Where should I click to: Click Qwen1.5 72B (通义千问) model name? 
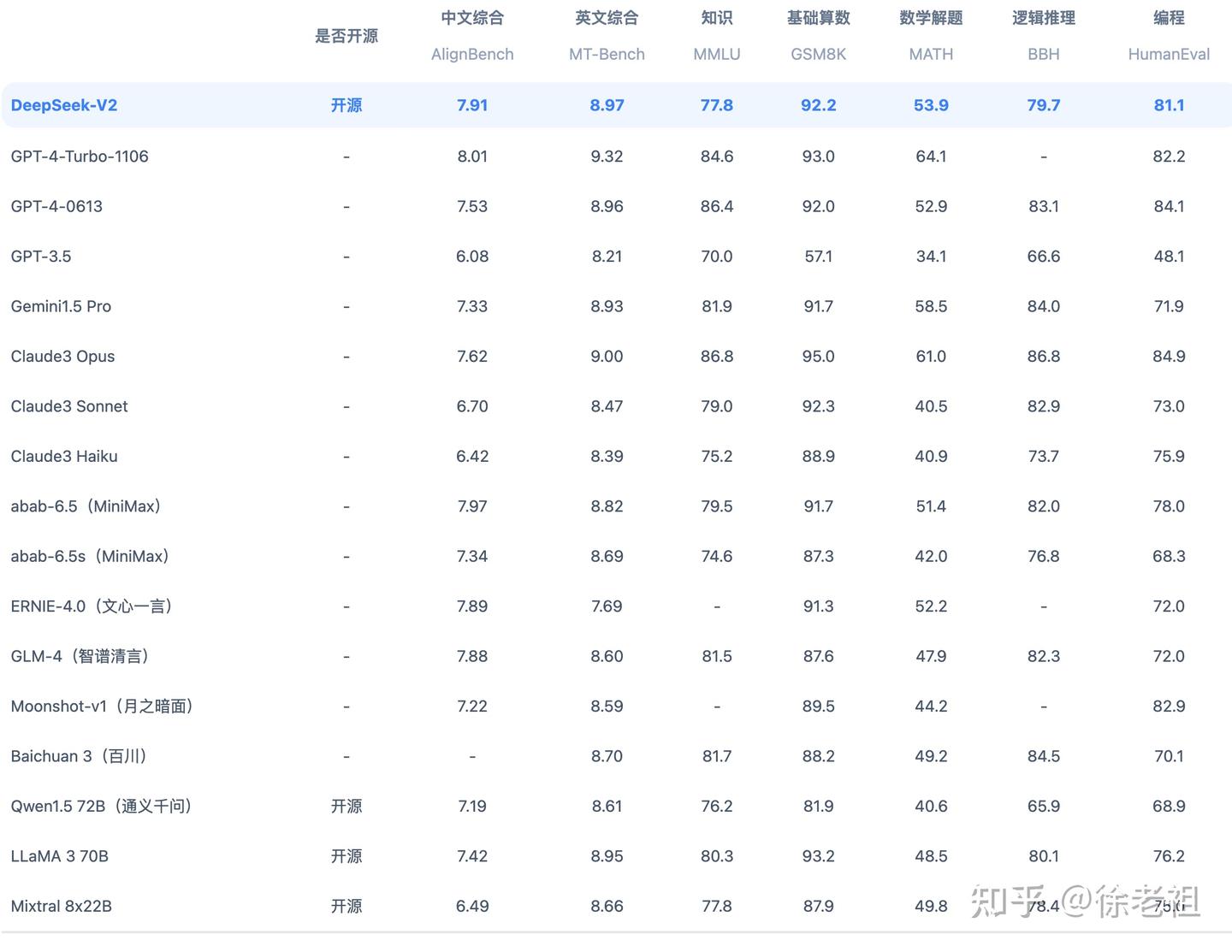[102, 806]
